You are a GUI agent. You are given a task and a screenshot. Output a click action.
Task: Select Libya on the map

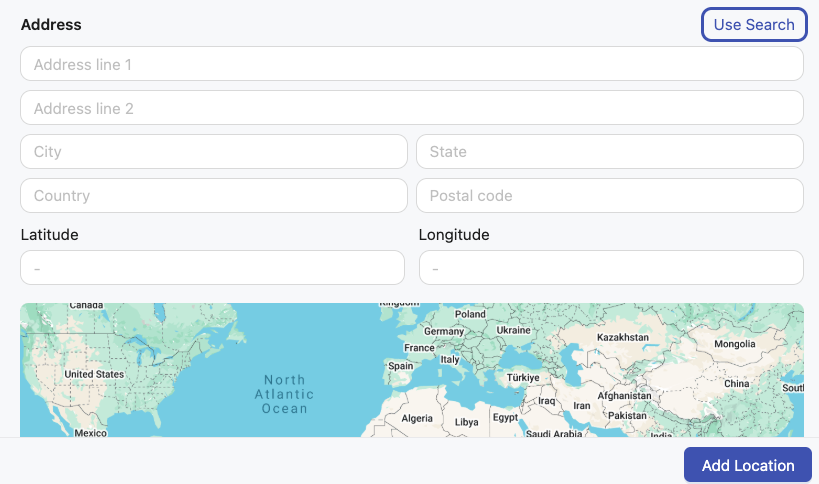click(x=466, y=422)
